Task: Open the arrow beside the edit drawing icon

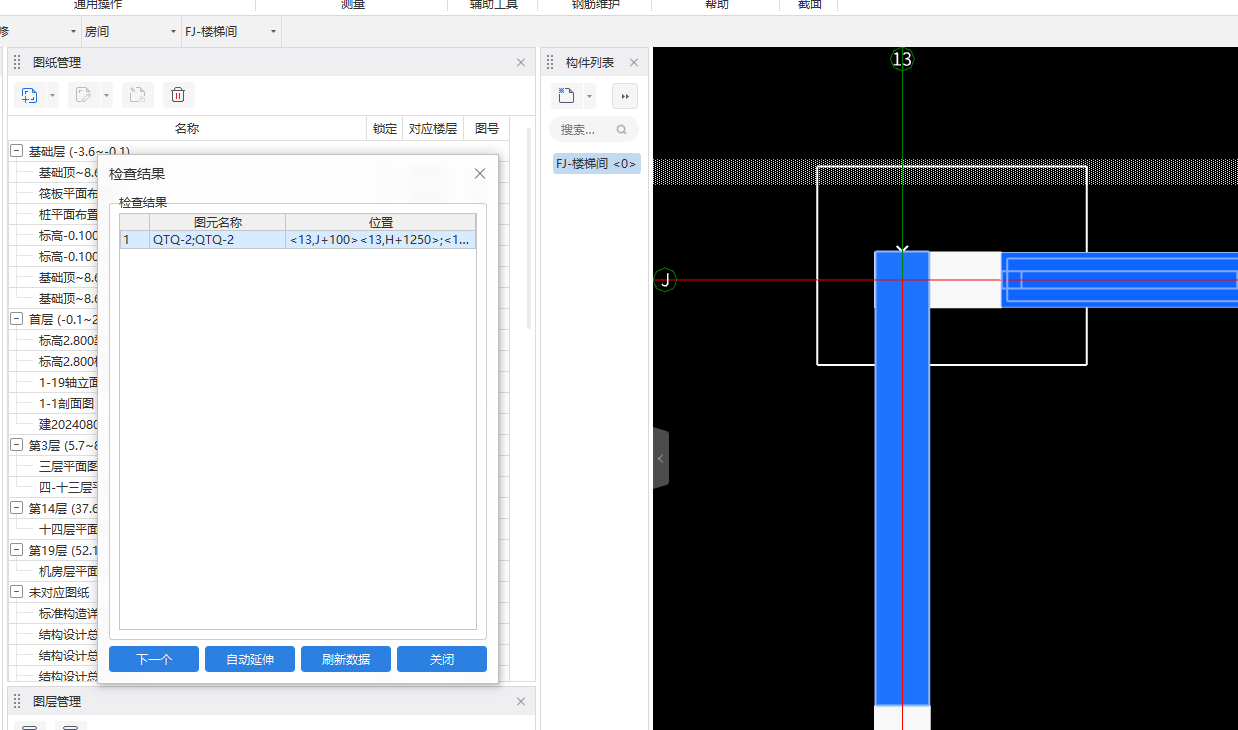Action: pyautogui.click(x=106, y=96)
